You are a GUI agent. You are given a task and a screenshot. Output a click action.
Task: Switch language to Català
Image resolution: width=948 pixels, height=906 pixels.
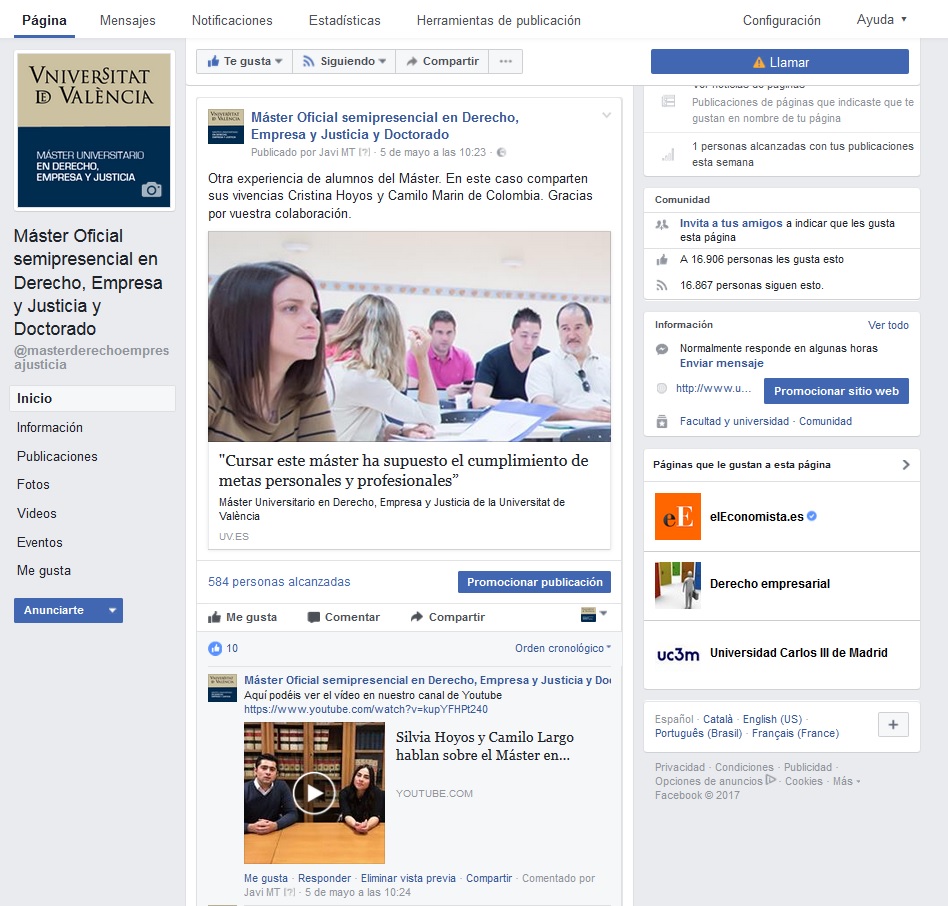click(718, 719)
